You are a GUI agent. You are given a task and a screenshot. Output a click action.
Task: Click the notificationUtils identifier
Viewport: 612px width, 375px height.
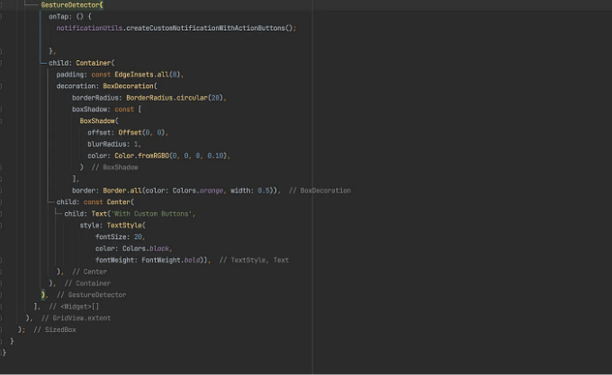[89, 28]
